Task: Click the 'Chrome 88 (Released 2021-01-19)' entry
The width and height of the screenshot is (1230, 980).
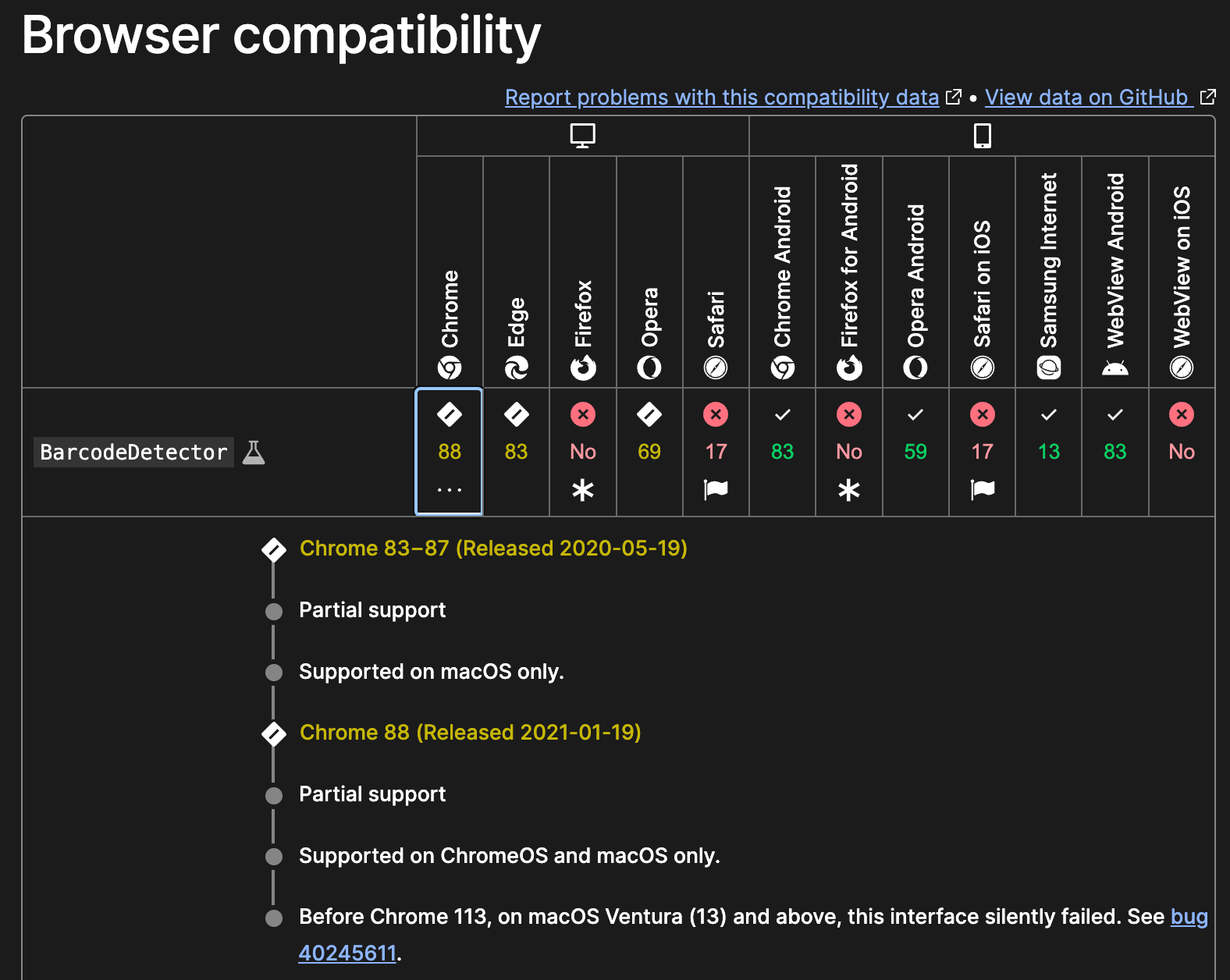Action: coord(471,733)
